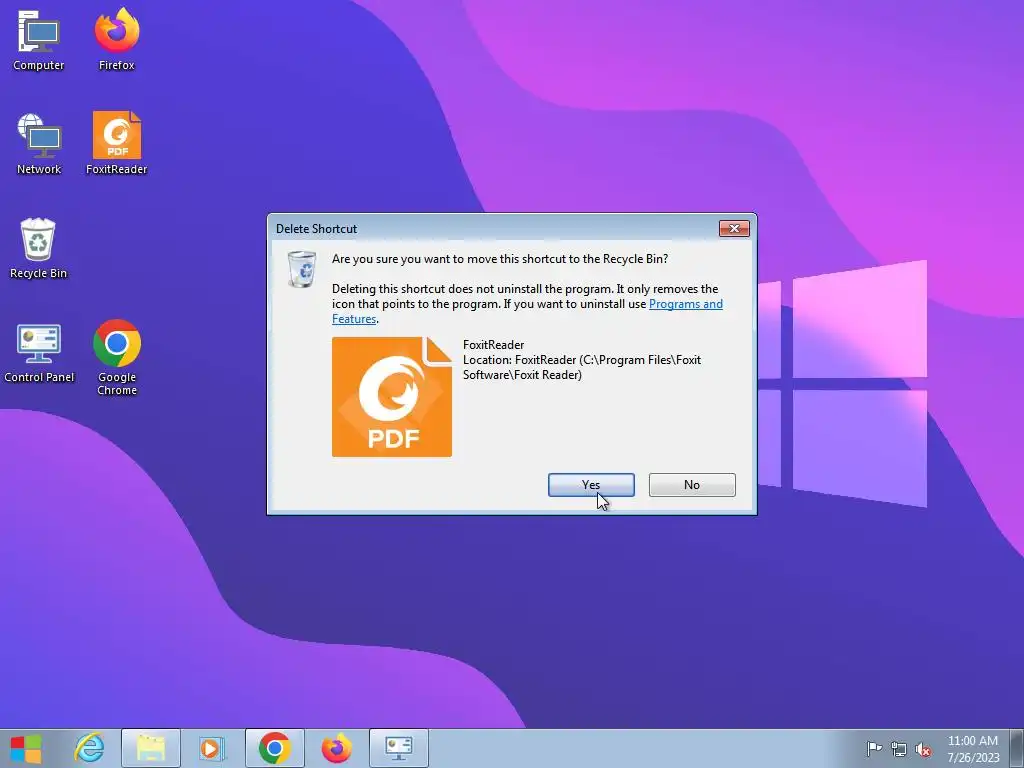Confirm deletion with the Yes button
The height and width of the screenshot is (768, 1024).
pos(591,485)
